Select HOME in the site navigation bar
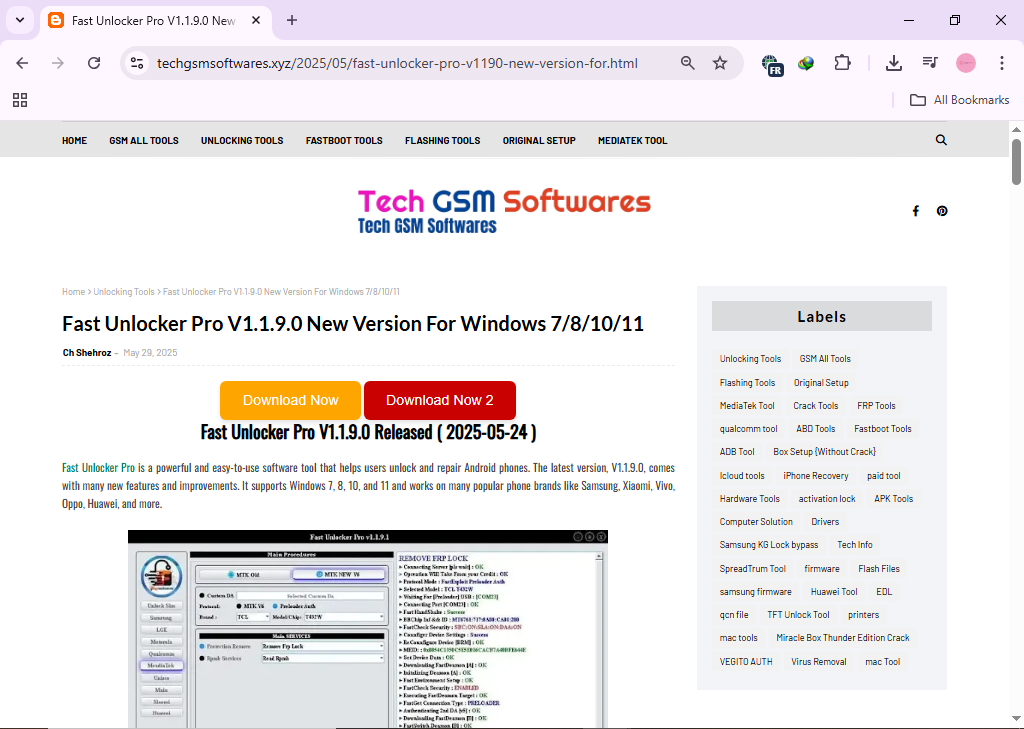 [74, 140]
